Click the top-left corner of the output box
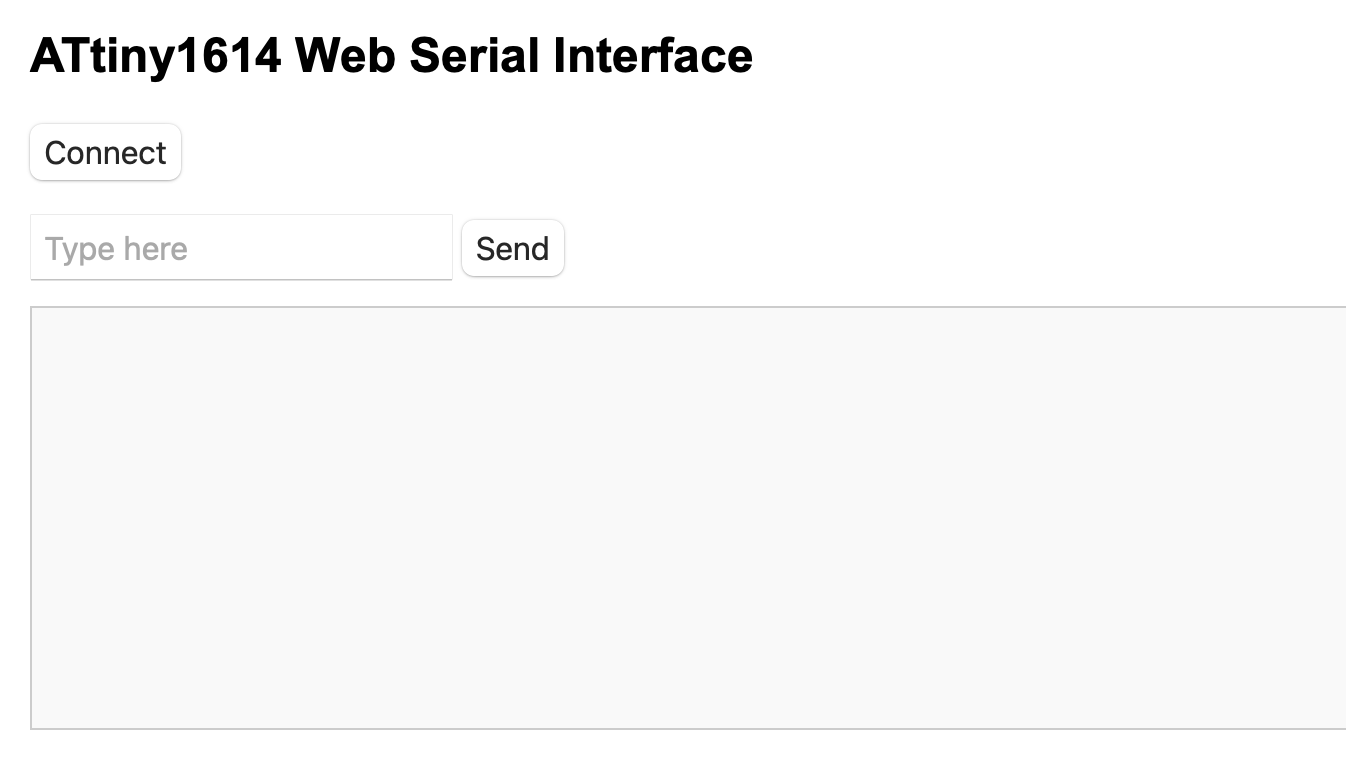Screen dimensions: 1346x764 [x=34, y=310]
